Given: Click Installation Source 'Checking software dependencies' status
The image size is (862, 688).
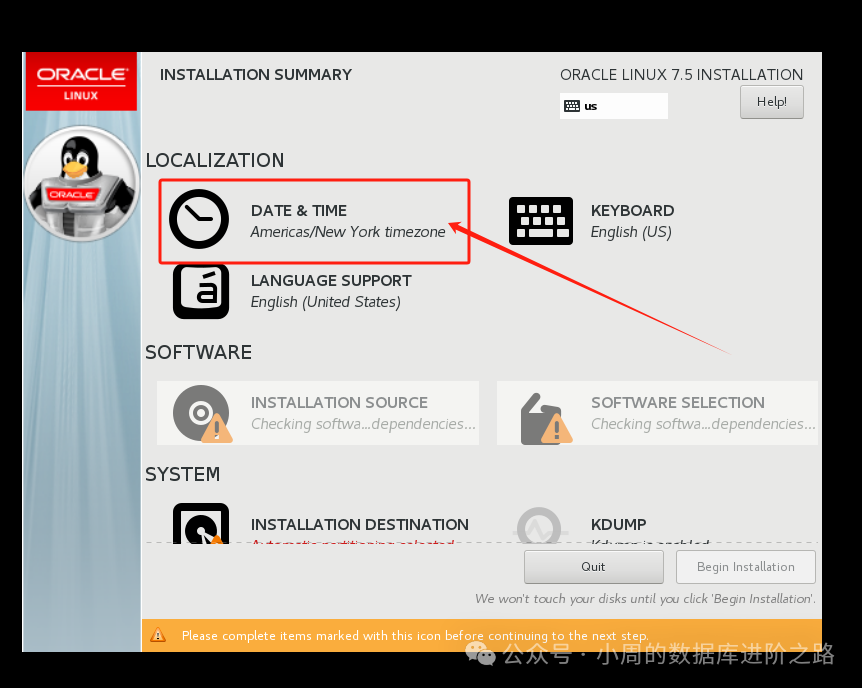Looking at the screenshot, I should pyautogui.click(x=363, y=424).
